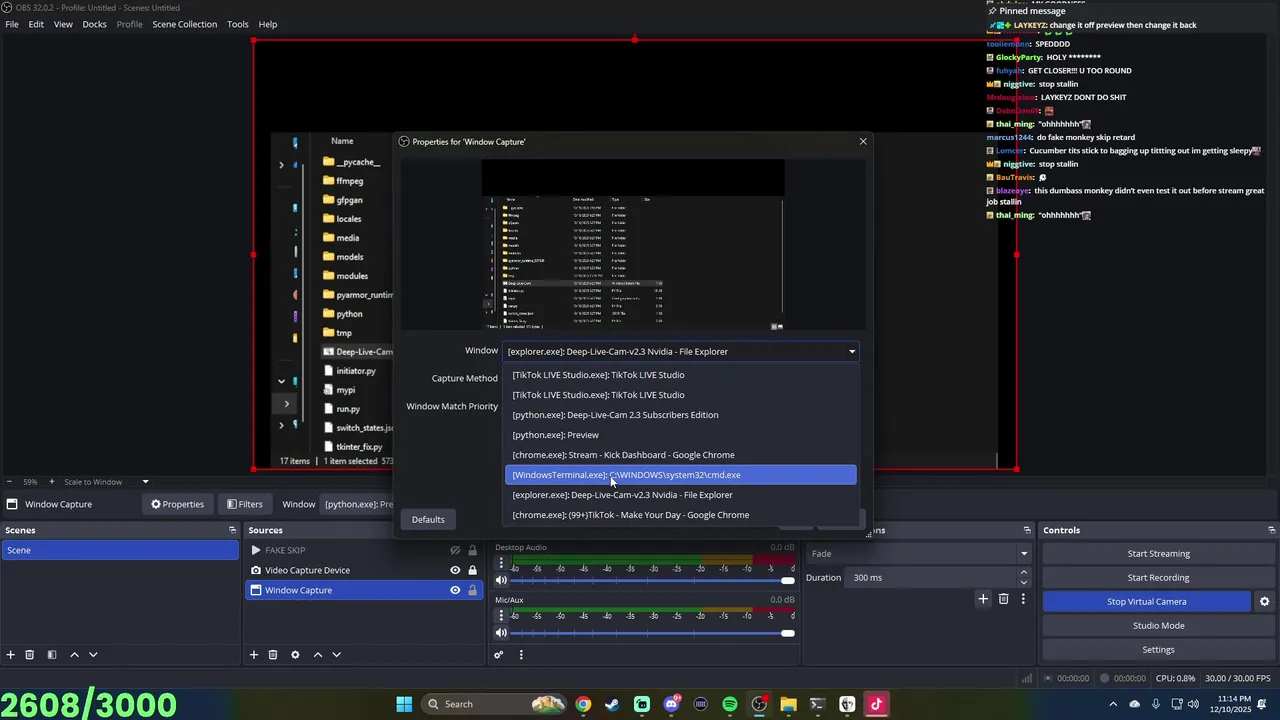This screenshot has height=720, width=1280.
Task: Adjust Desktop Audio volume slider
Action: click(653, 581)
